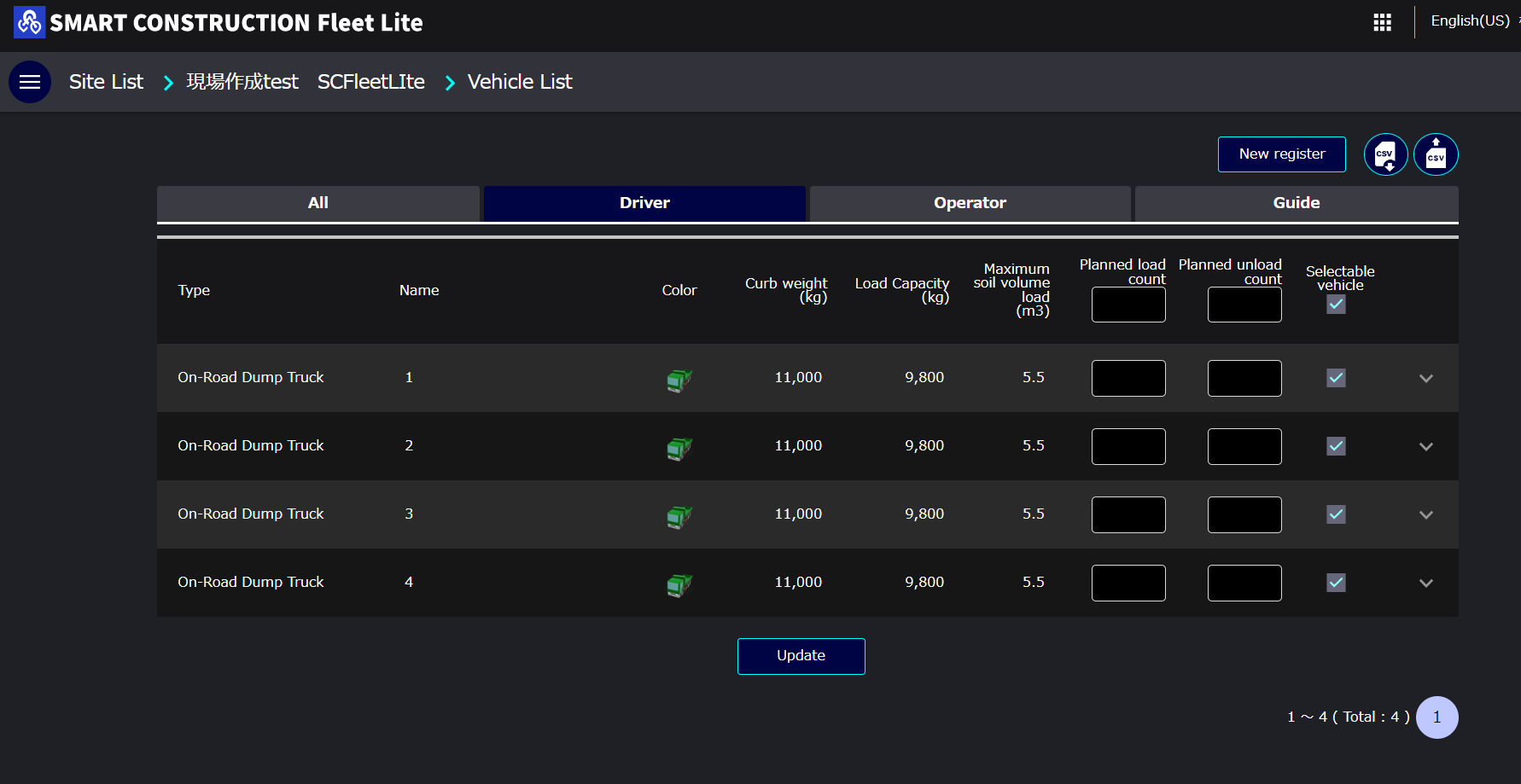
Task: Focus planned load count for vehicle 4
Action: coord(1128,583)
